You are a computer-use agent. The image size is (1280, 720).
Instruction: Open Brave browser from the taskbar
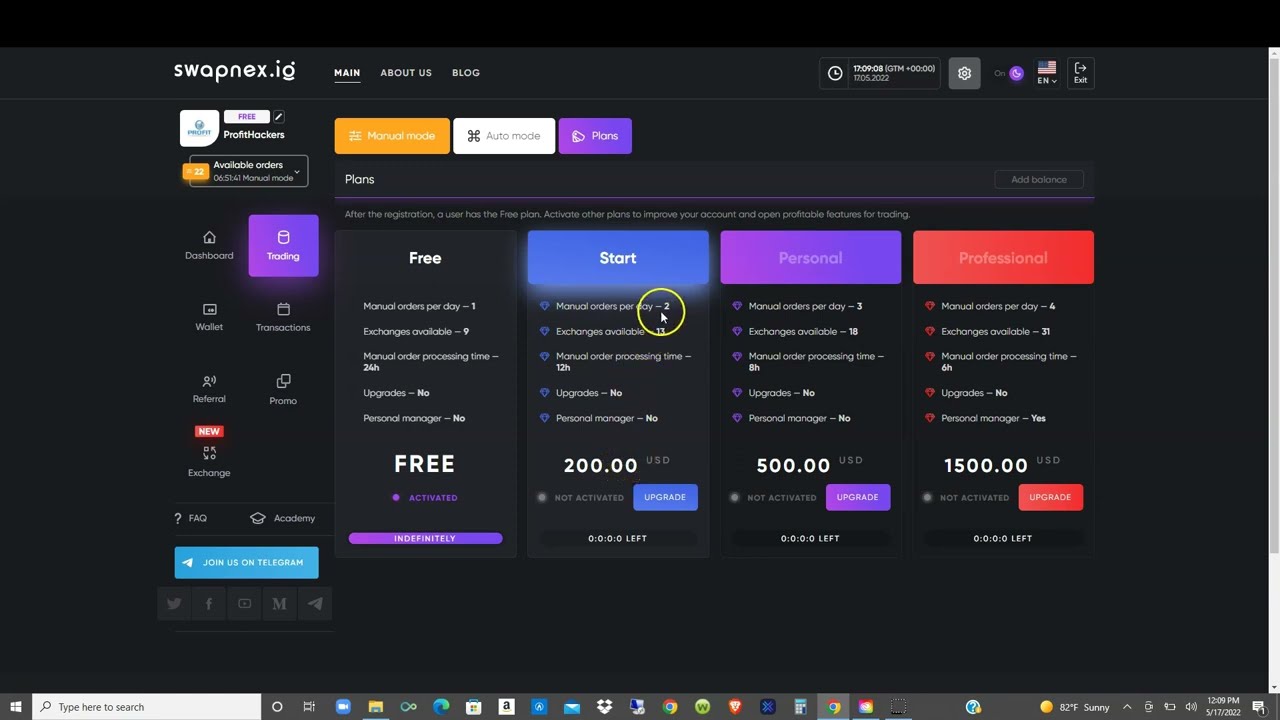point(735,707)
